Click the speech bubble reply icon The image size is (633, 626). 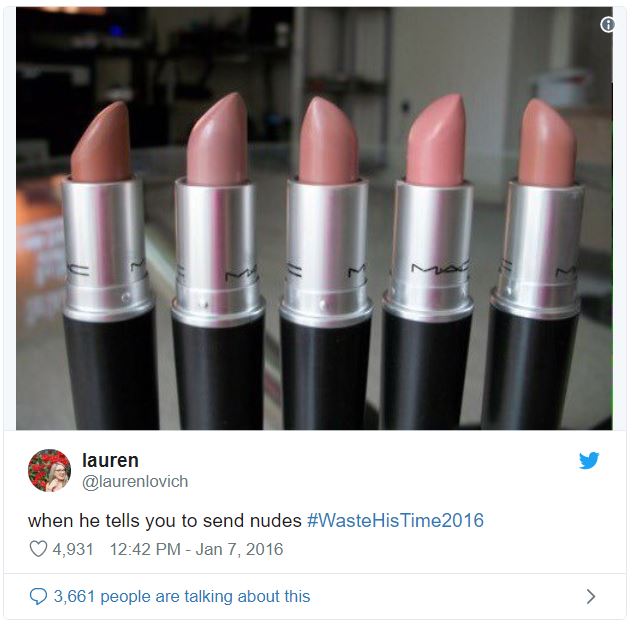pos(38,596)
